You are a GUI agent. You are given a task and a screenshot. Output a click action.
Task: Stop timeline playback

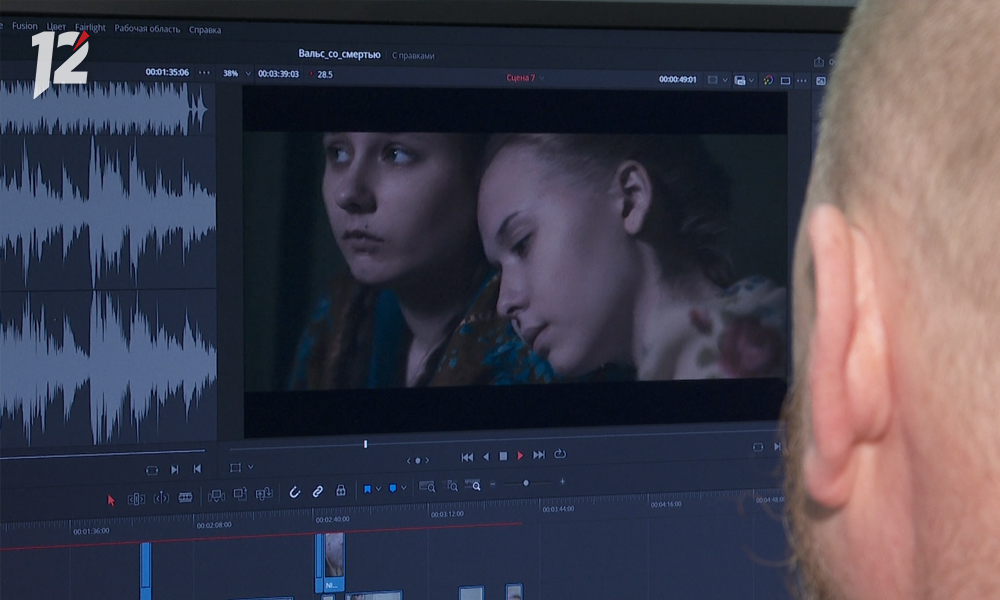point(503,456)
